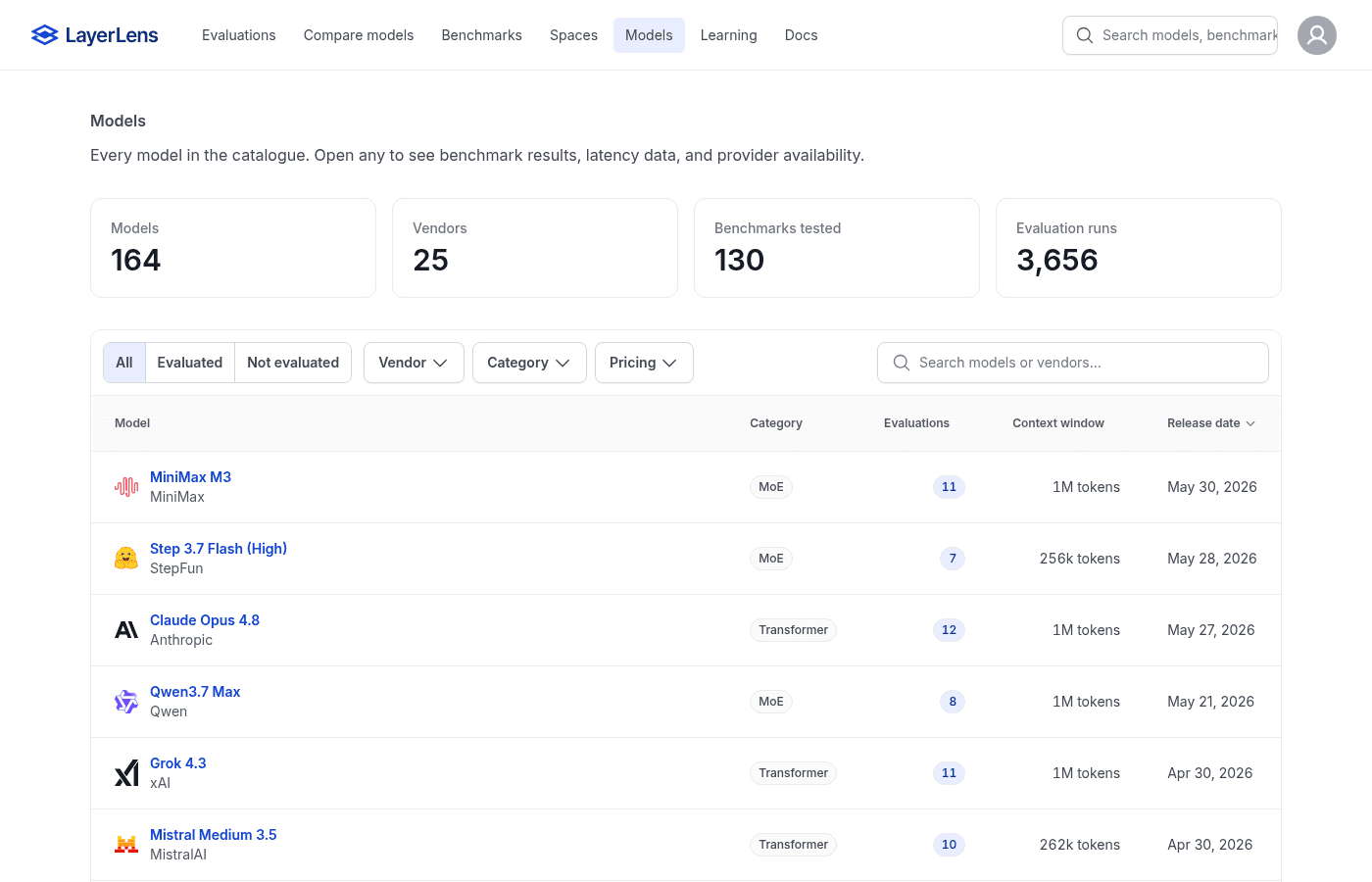
Task: Focus the header search models field
Action: (1170, 35)
